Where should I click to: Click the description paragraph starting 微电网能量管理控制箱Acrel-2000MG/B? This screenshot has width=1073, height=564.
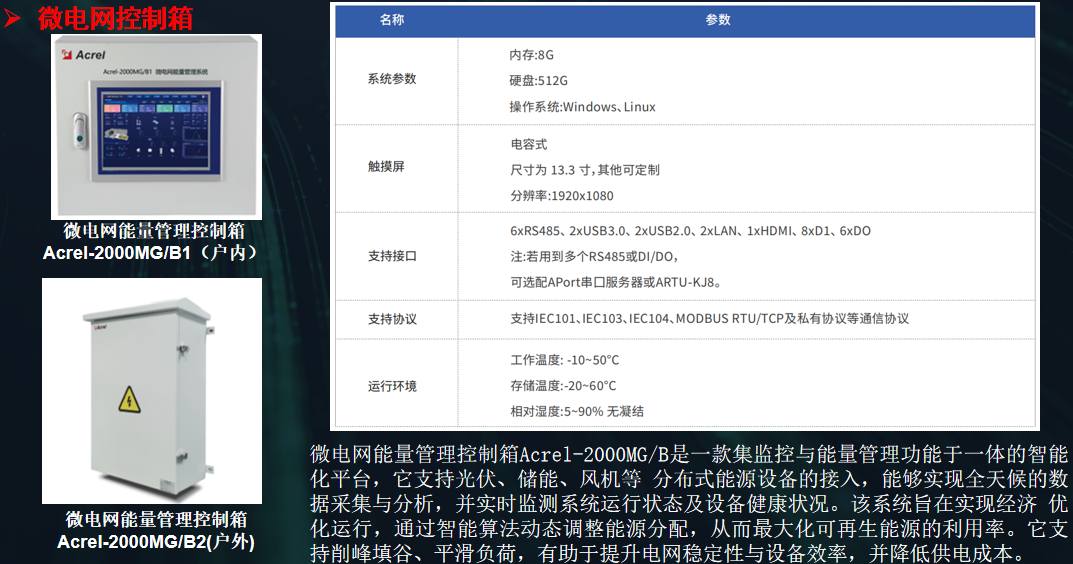coord(688,503)
